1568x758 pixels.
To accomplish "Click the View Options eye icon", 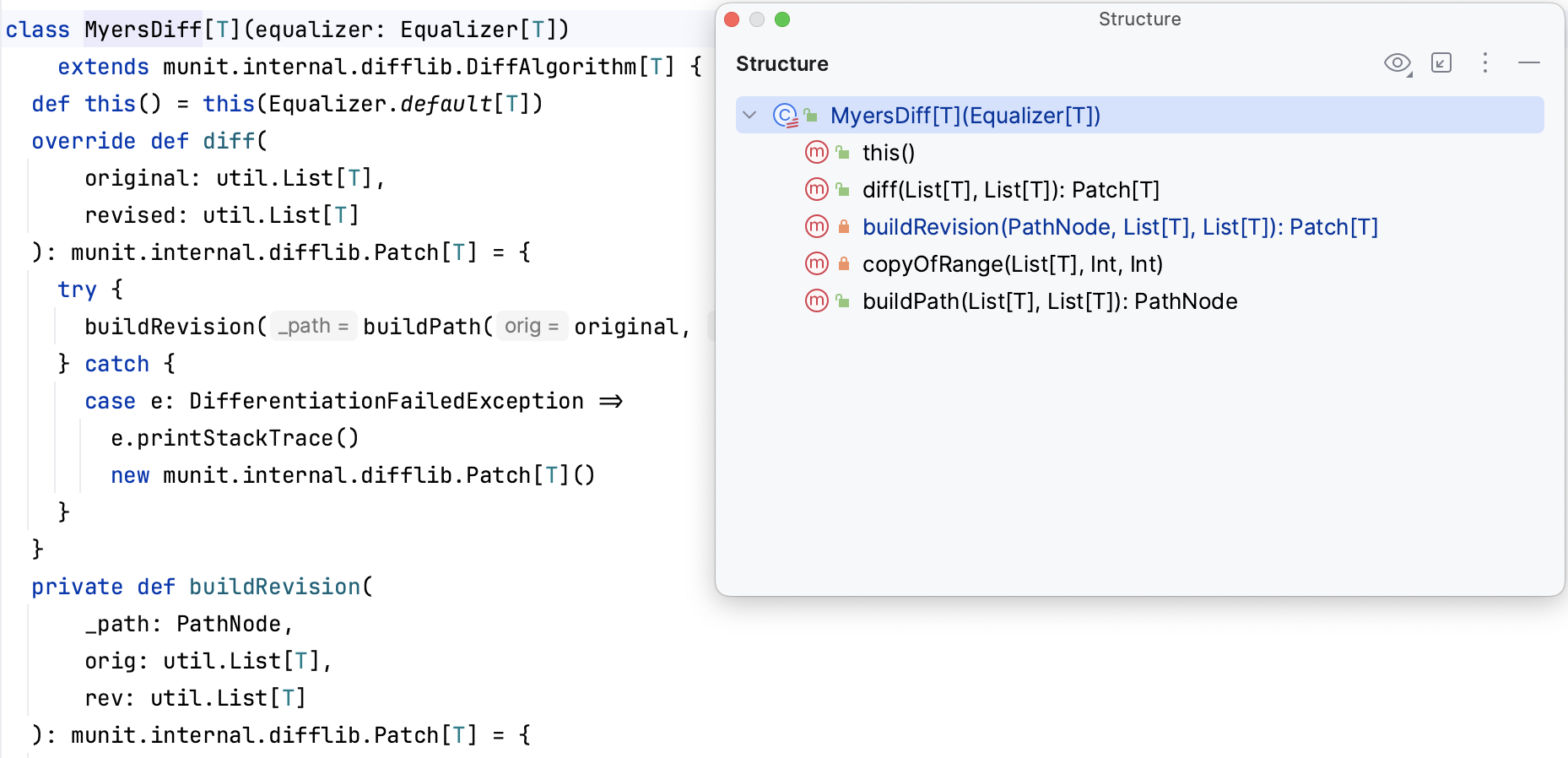I will point(1397,63).
